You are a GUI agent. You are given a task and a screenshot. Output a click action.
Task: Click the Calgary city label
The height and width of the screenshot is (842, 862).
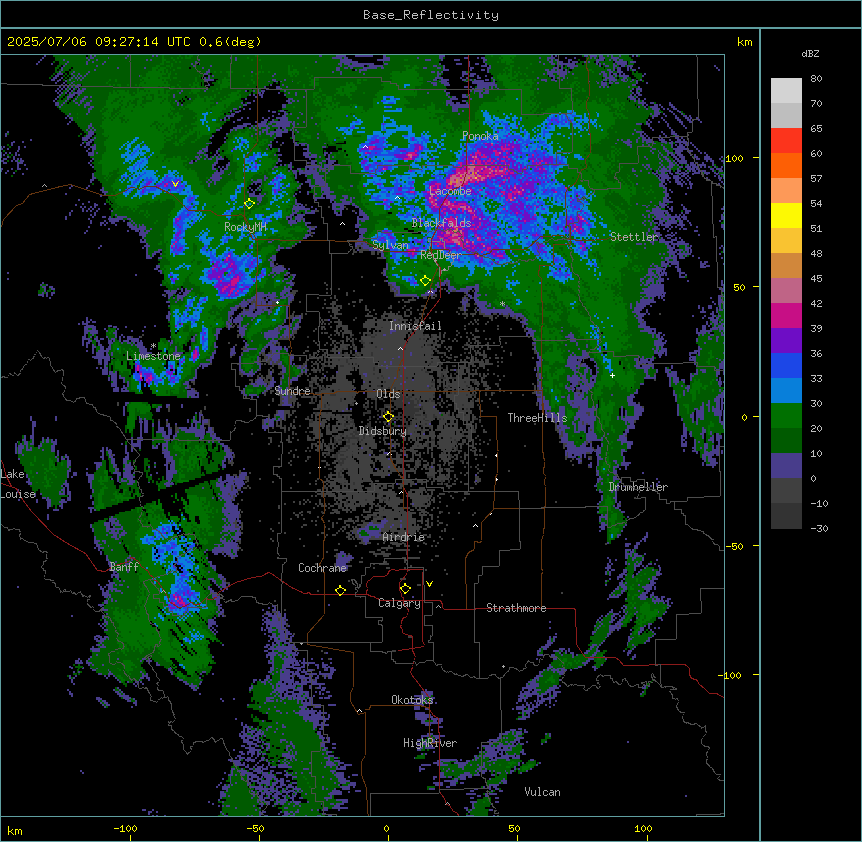point(399,603)
